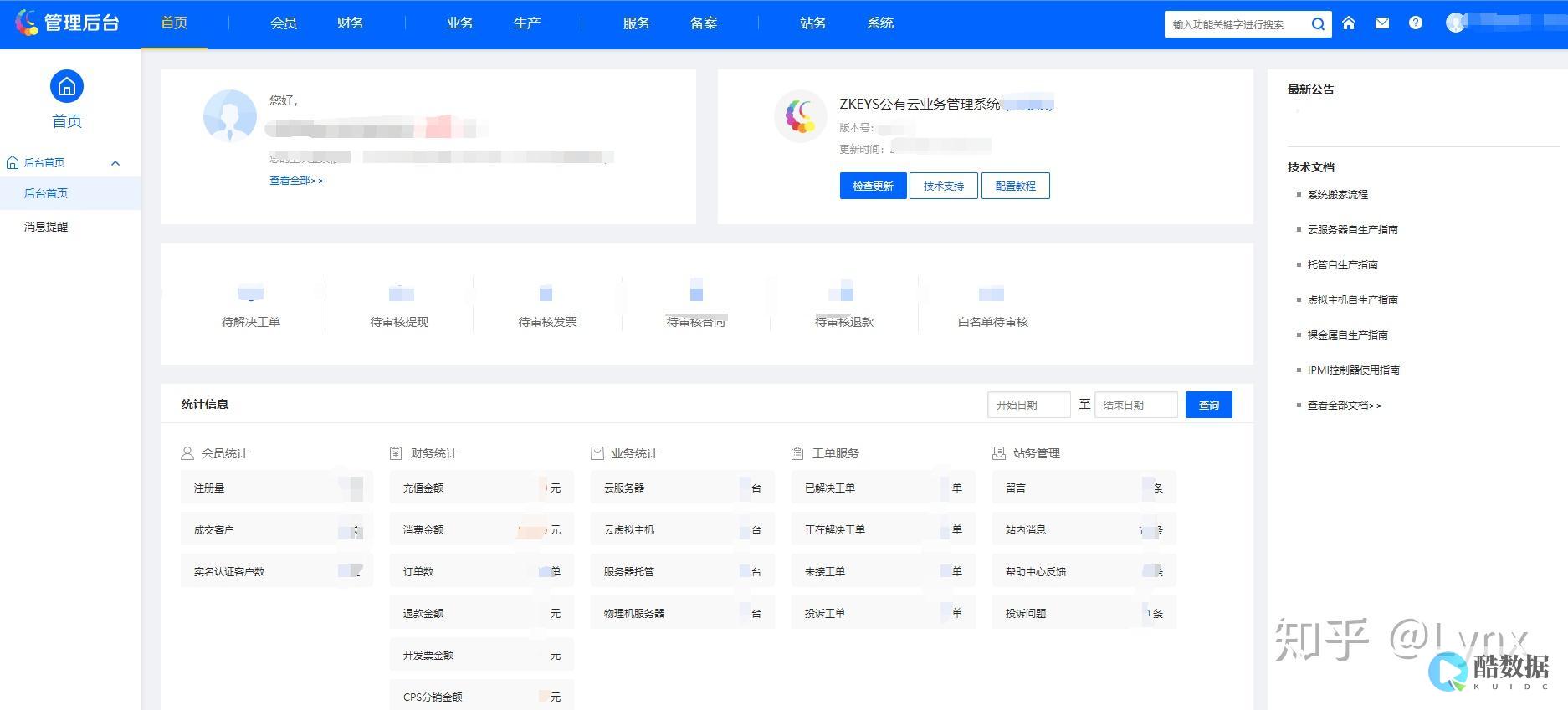Click the 站务管理 section icon
This screenshot has height=710, width=1568.
pos(999,453)
